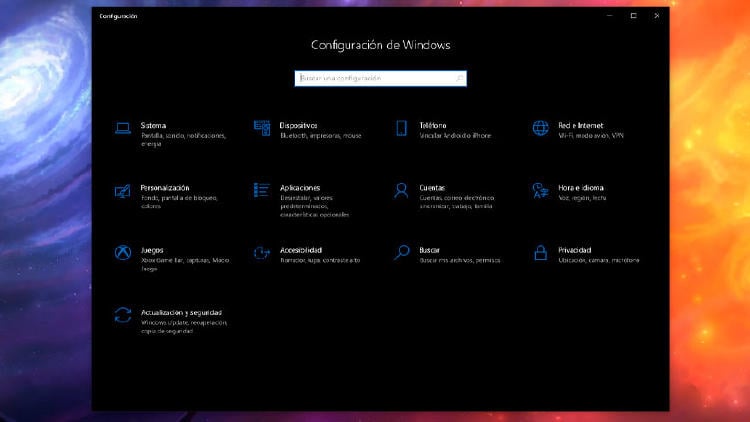The image size is (750, 422).
Task: Click the 'Cuentas' category title
Action: pos(432,188)
